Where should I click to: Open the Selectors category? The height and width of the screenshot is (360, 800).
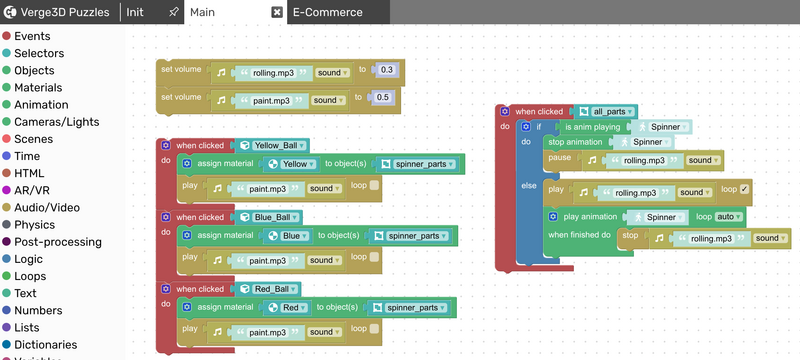click(39, 53)
